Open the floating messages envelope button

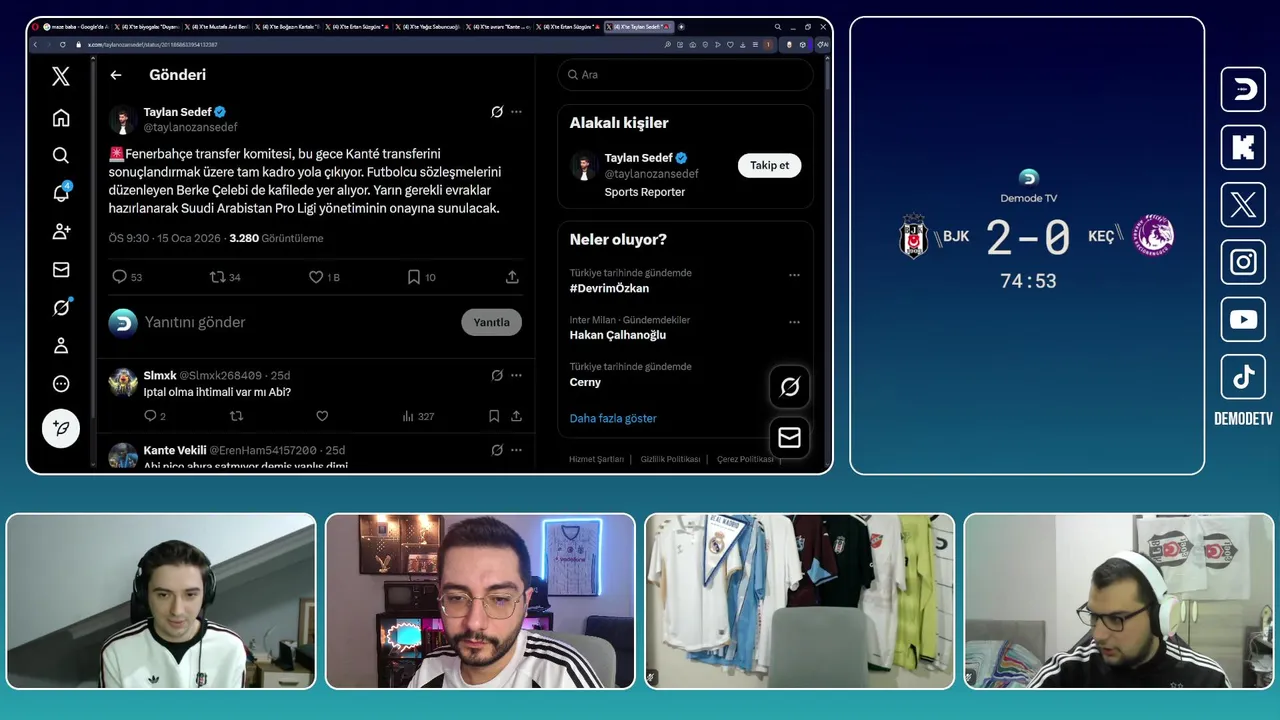tap(789, 437)
